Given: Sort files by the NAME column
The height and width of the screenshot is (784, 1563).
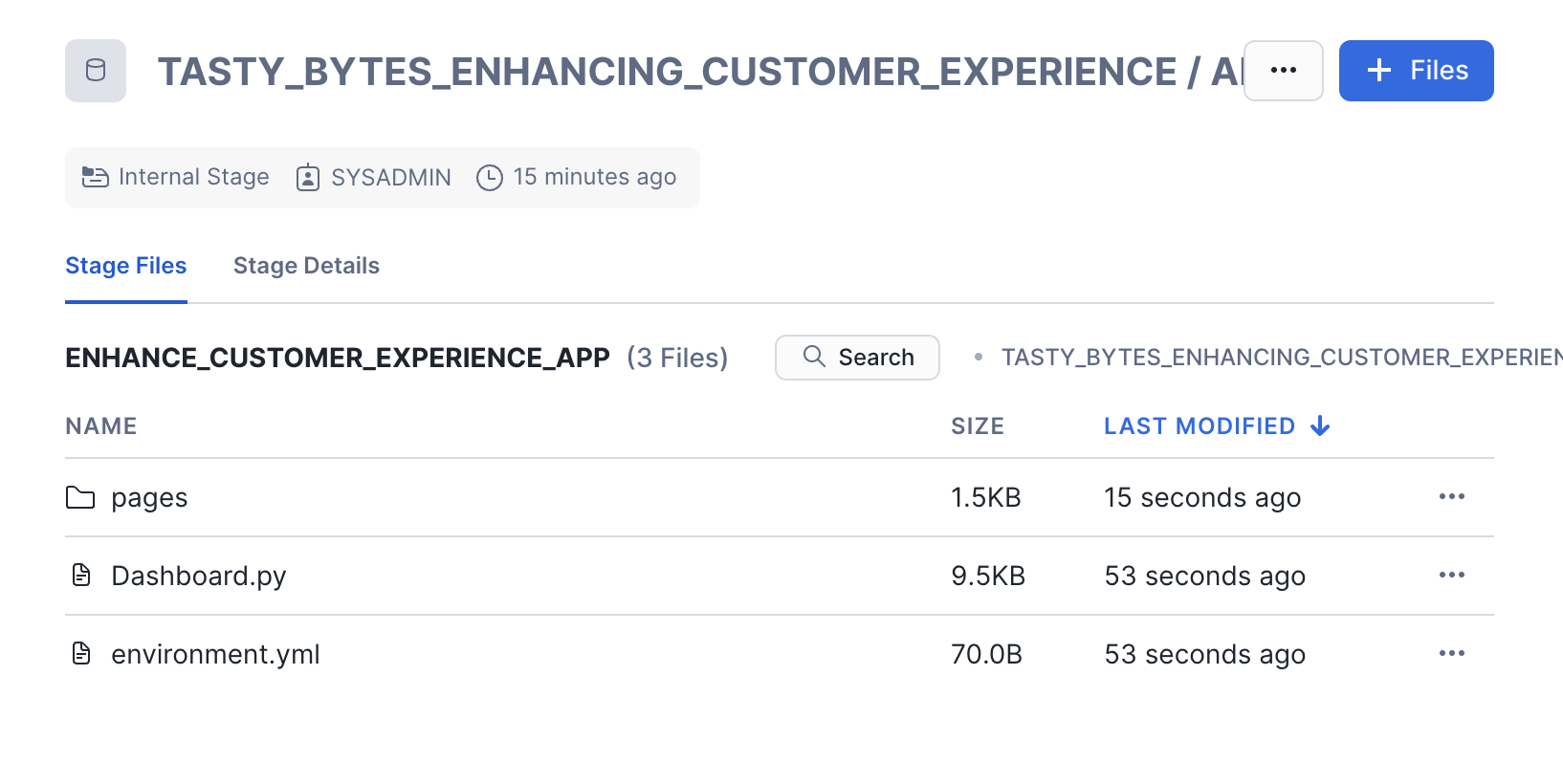Looking at the screenshot, I should click(x=101, y=426).
